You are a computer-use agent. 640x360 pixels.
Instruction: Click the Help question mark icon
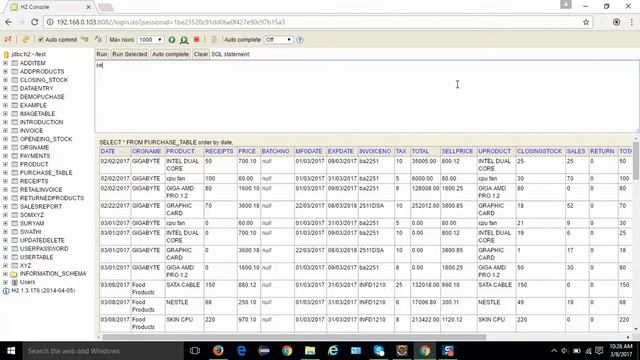pyautogui.click(x=300, y=40)
